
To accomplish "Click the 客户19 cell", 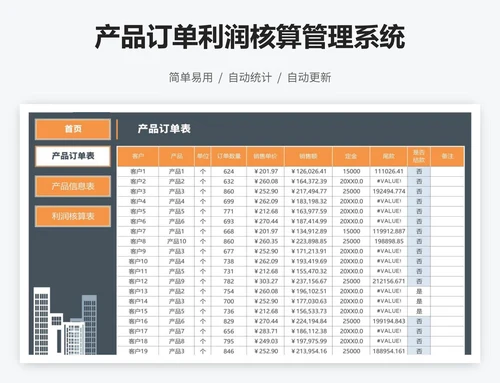I will (138, 351).
